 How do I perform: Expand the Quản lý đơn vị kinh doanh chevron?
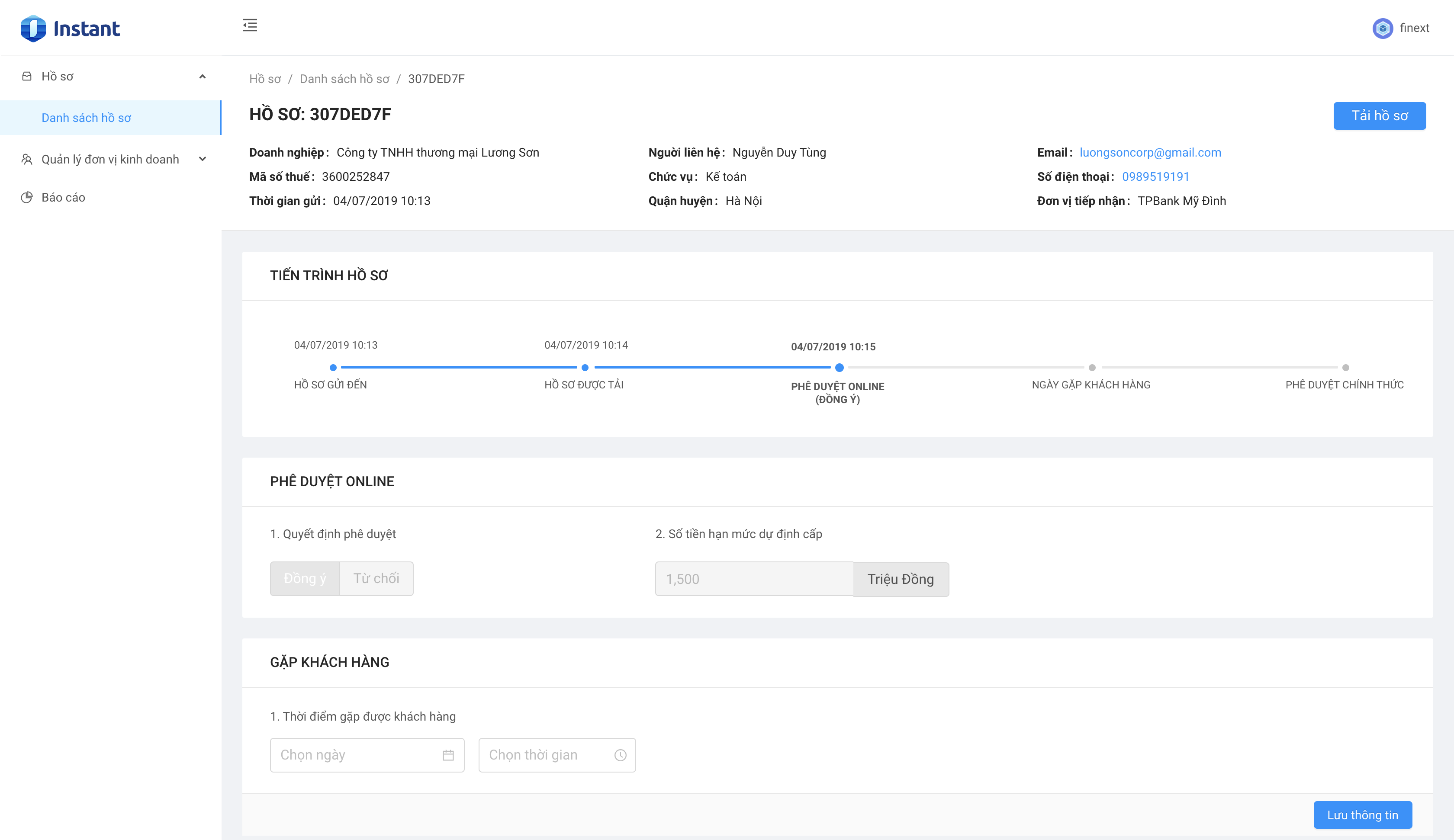[x=202, y=159]
